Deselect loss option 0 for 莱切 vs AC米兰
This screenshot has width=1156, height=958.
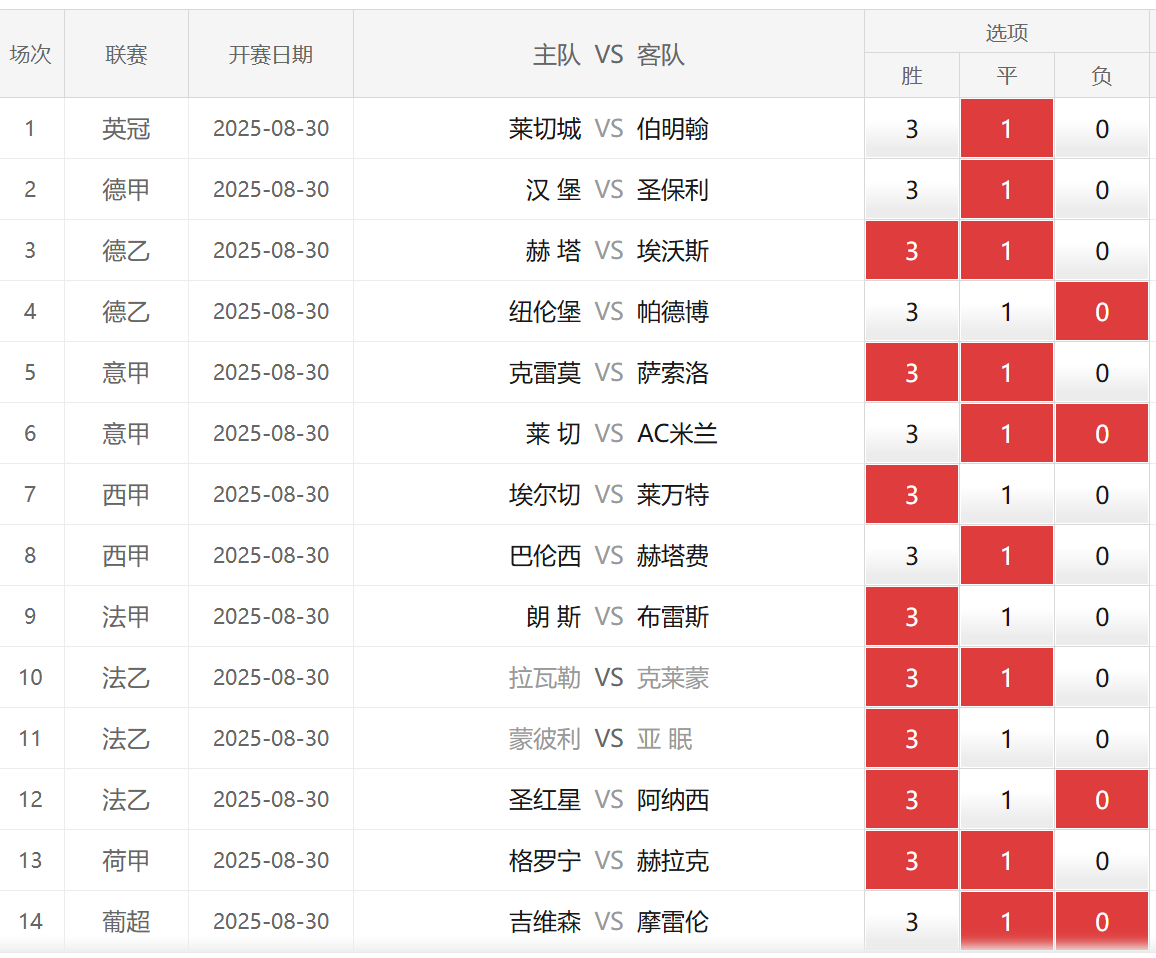tap(1102, 434)
